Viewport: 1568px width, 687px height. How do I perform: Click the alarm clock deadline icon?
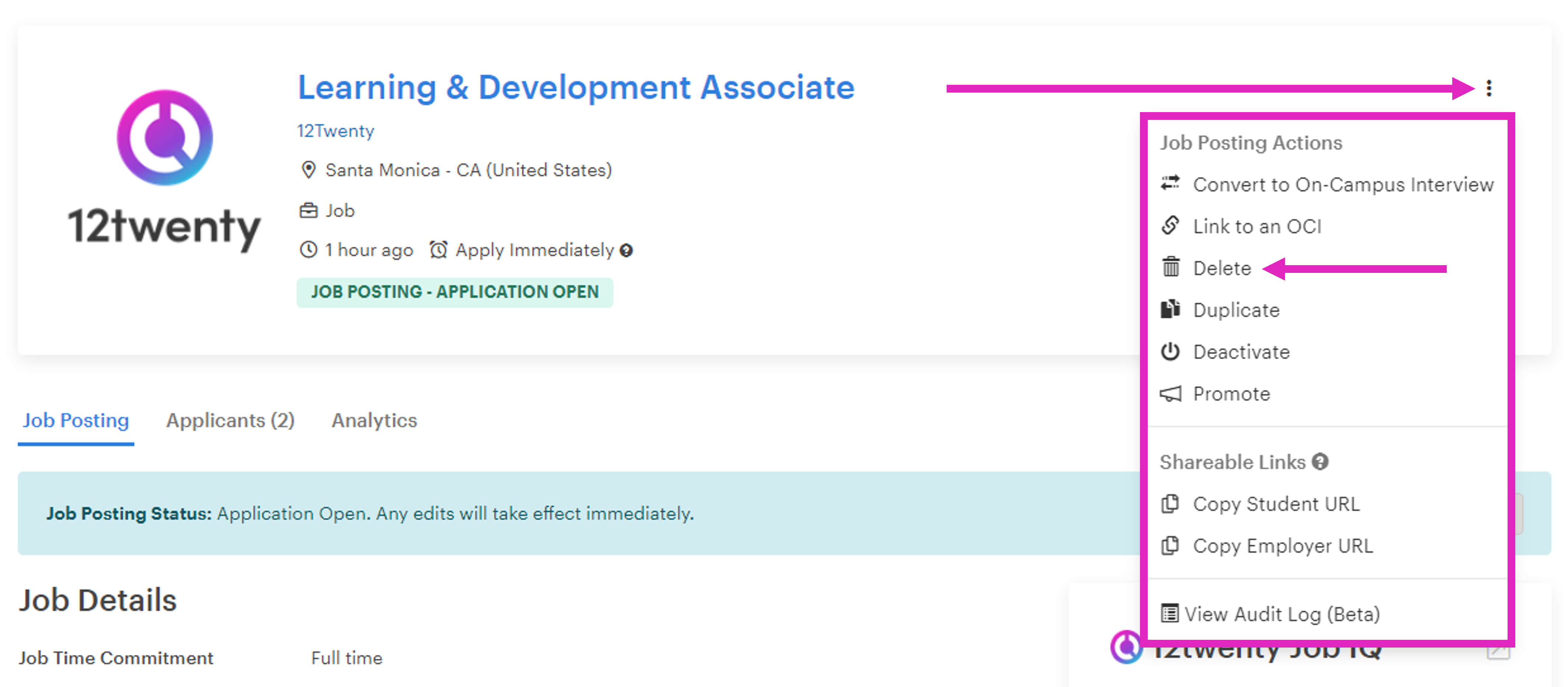(x=438, y=250)
